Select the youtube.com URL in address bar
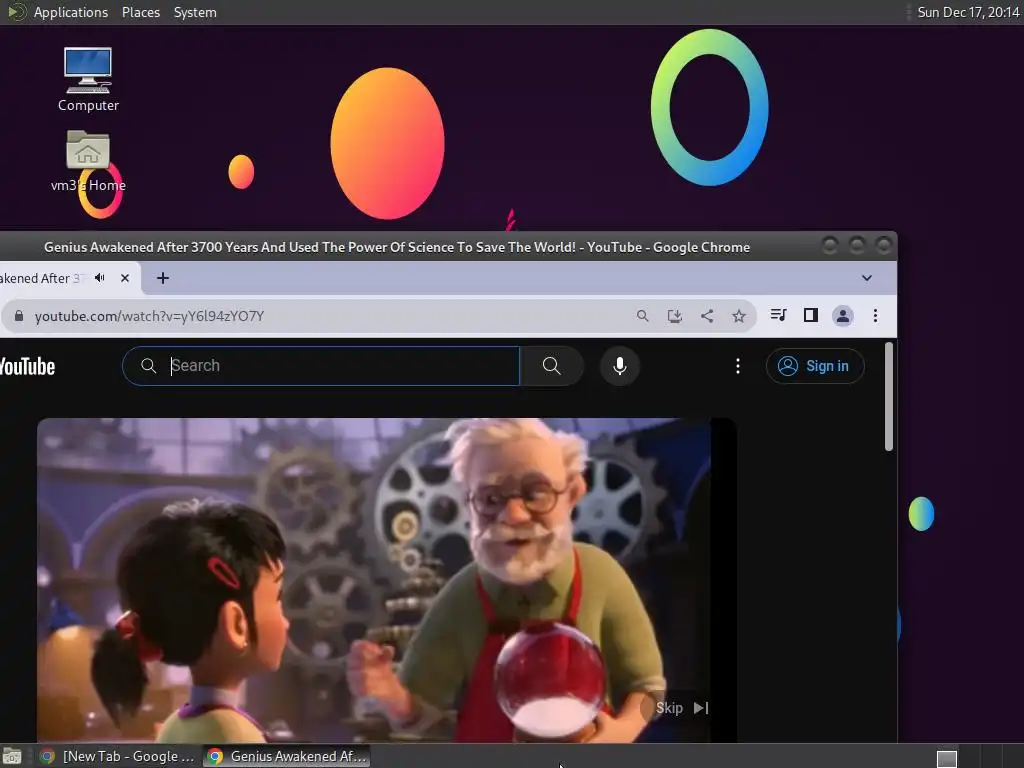 click(x=150, y=316)
